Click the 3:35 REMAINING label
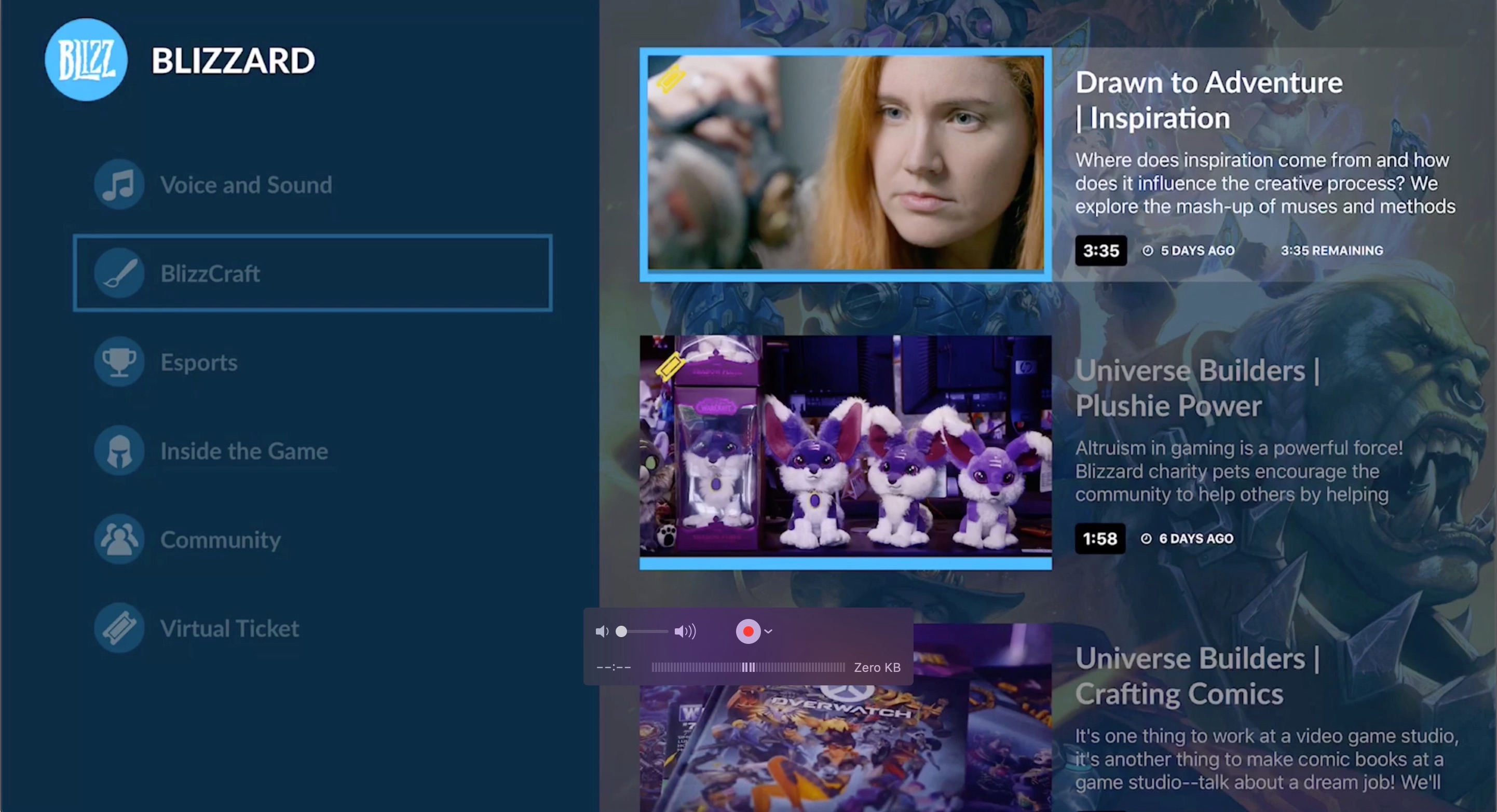The width and height of the screenshot is (1497, 812). [x=1332, y=250]
